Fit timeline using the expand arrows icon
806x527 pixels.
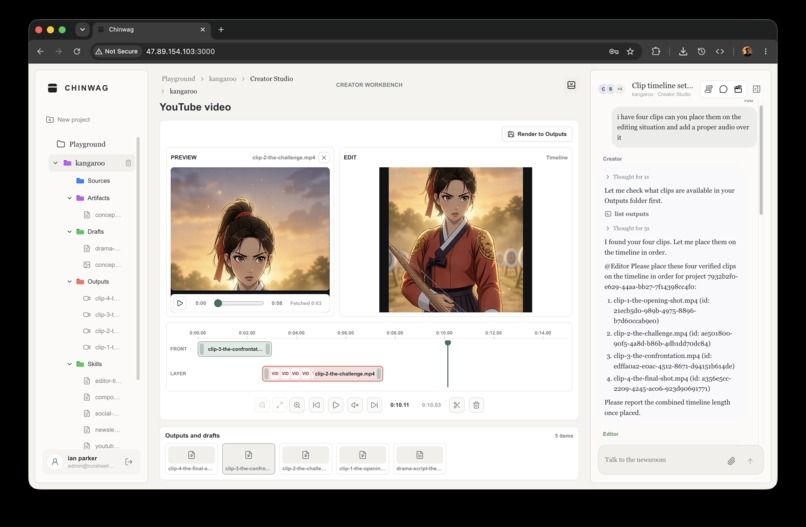[x=280, y=405]
